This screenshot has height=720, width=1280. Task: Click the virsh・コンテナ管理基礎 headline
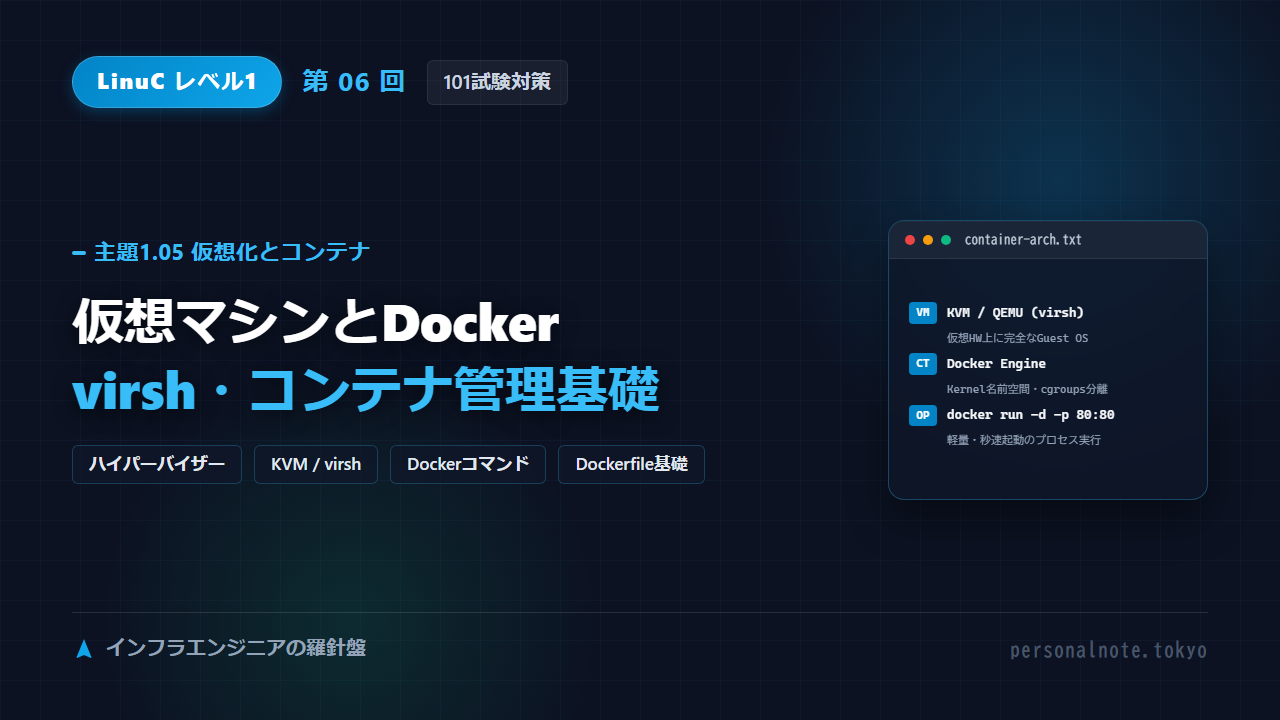point(366,390)
